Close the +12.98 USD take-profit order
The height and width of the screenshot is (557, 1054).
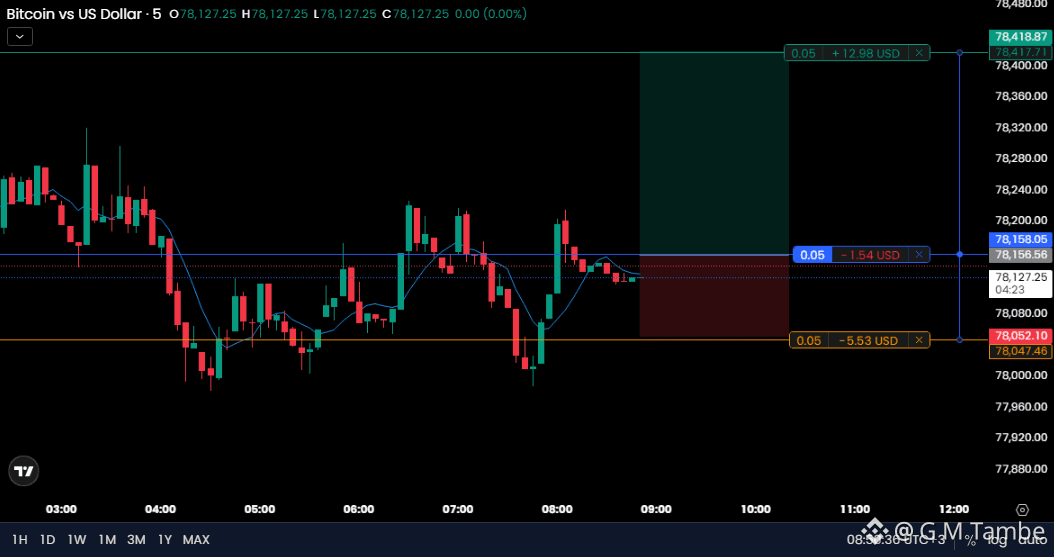(x=919, y=53)
